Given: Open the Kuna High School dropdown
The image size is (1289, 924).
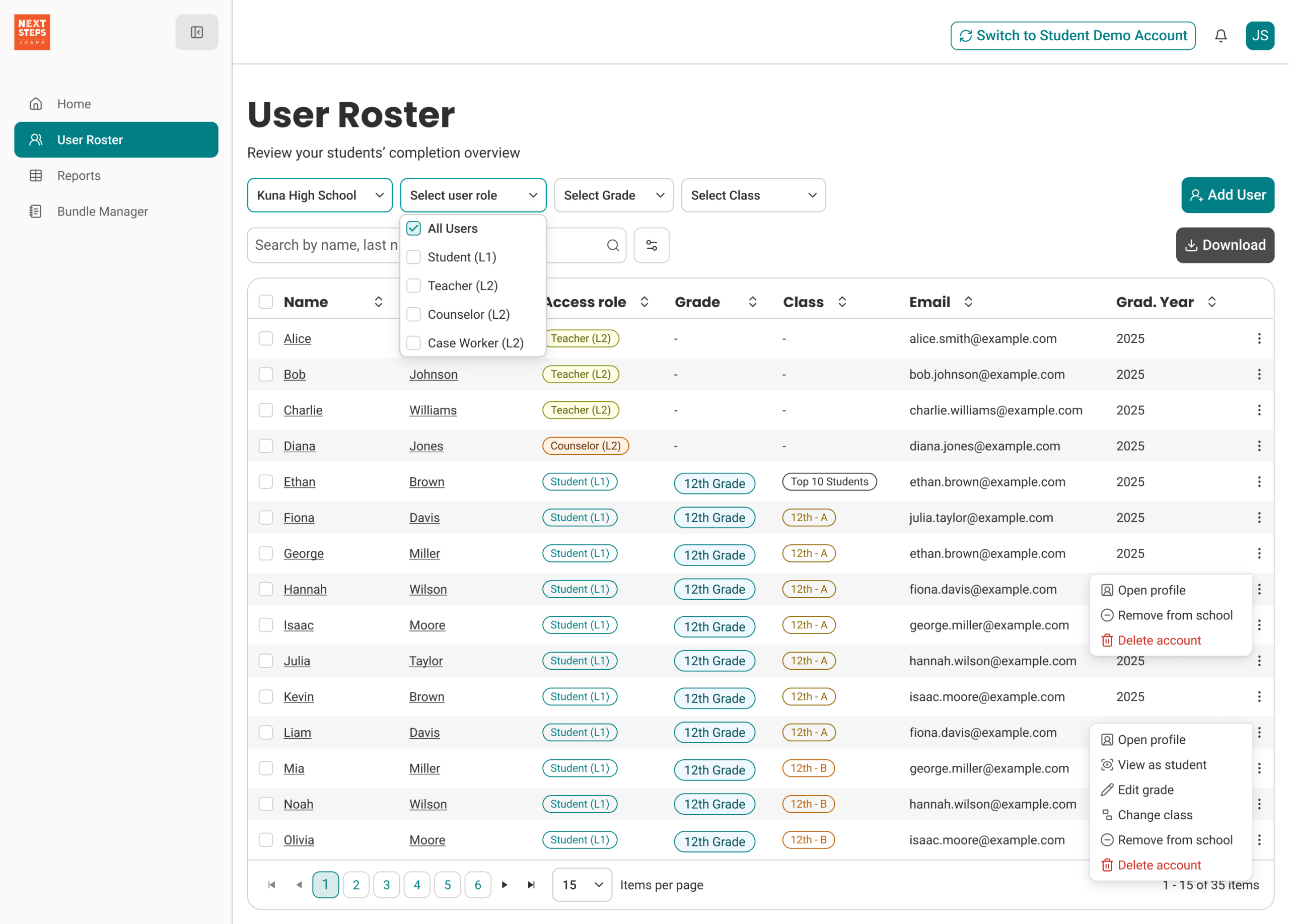Looking at the screenshot, I should (x=319, y=195).
